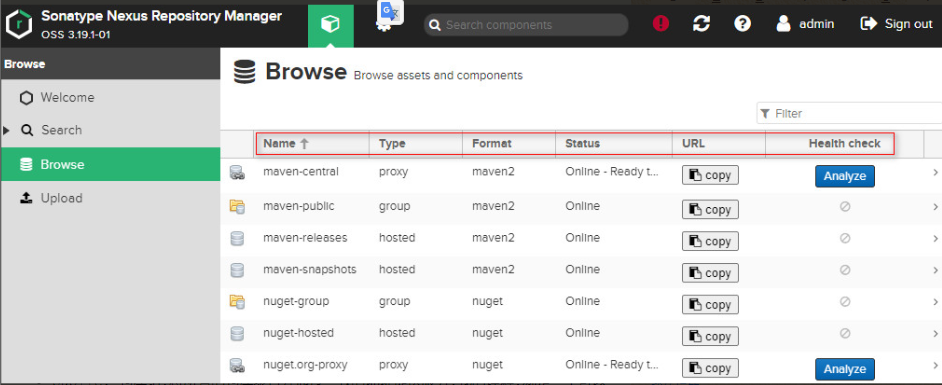Screen dimensions: 942x385
Task: Click the Search components field
Action: click(x=526, y=25)
